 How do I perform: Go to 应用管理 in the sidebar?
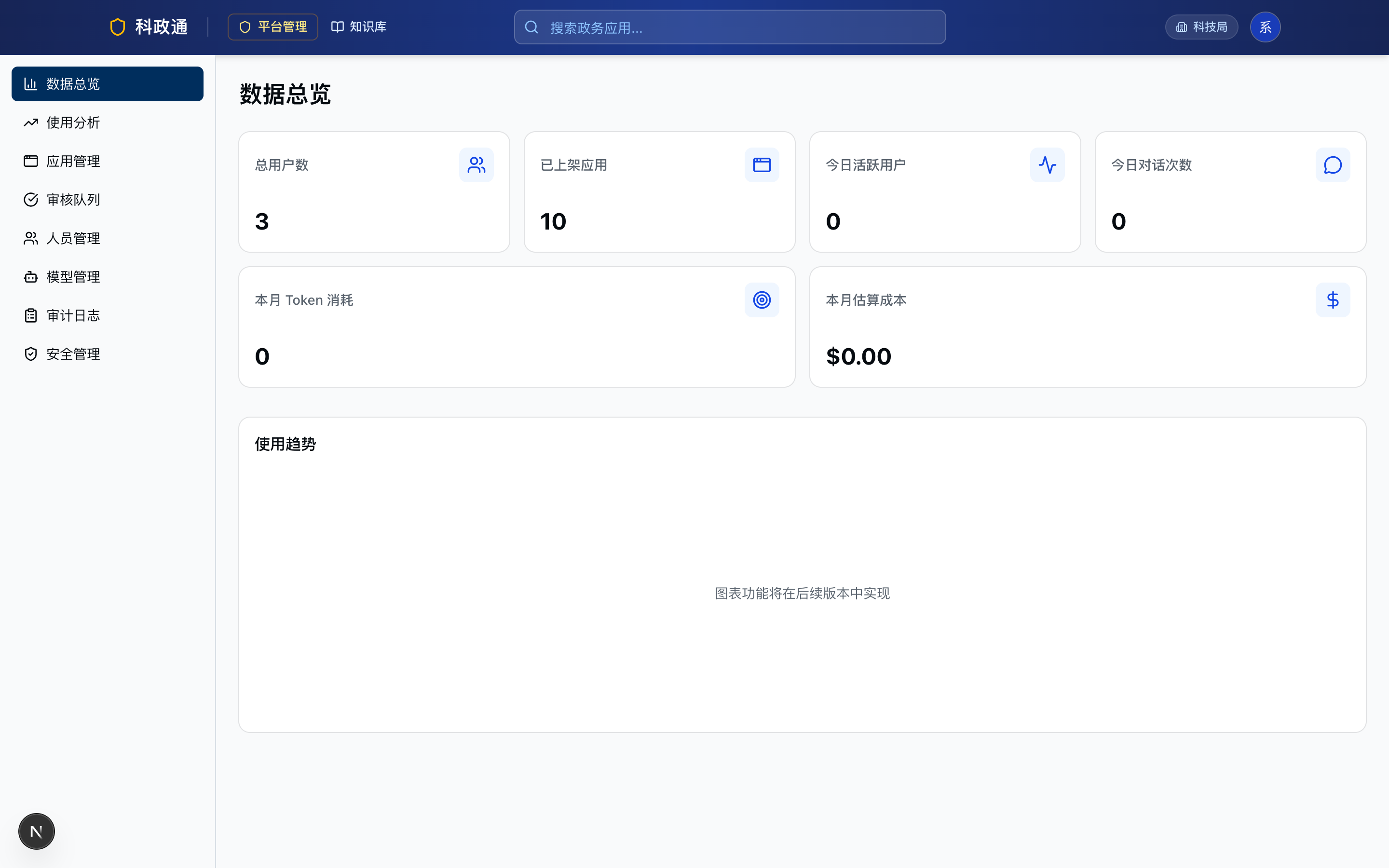(108, 162)
